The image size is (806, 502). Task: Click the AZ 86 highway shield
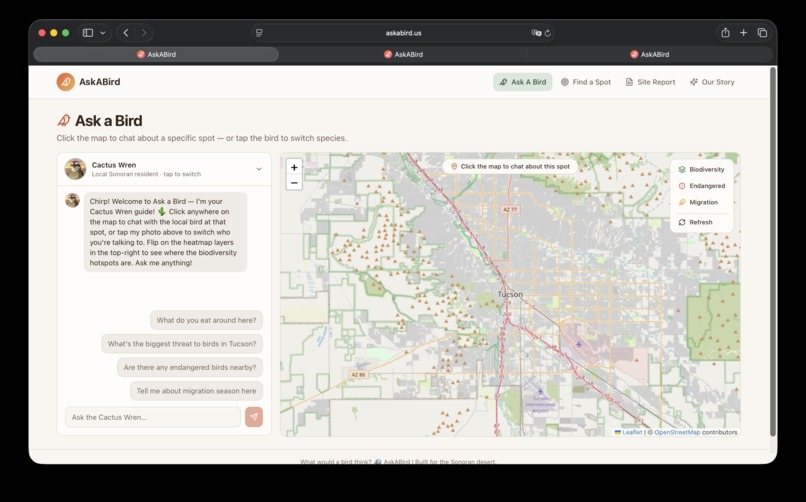pos(359,375)
